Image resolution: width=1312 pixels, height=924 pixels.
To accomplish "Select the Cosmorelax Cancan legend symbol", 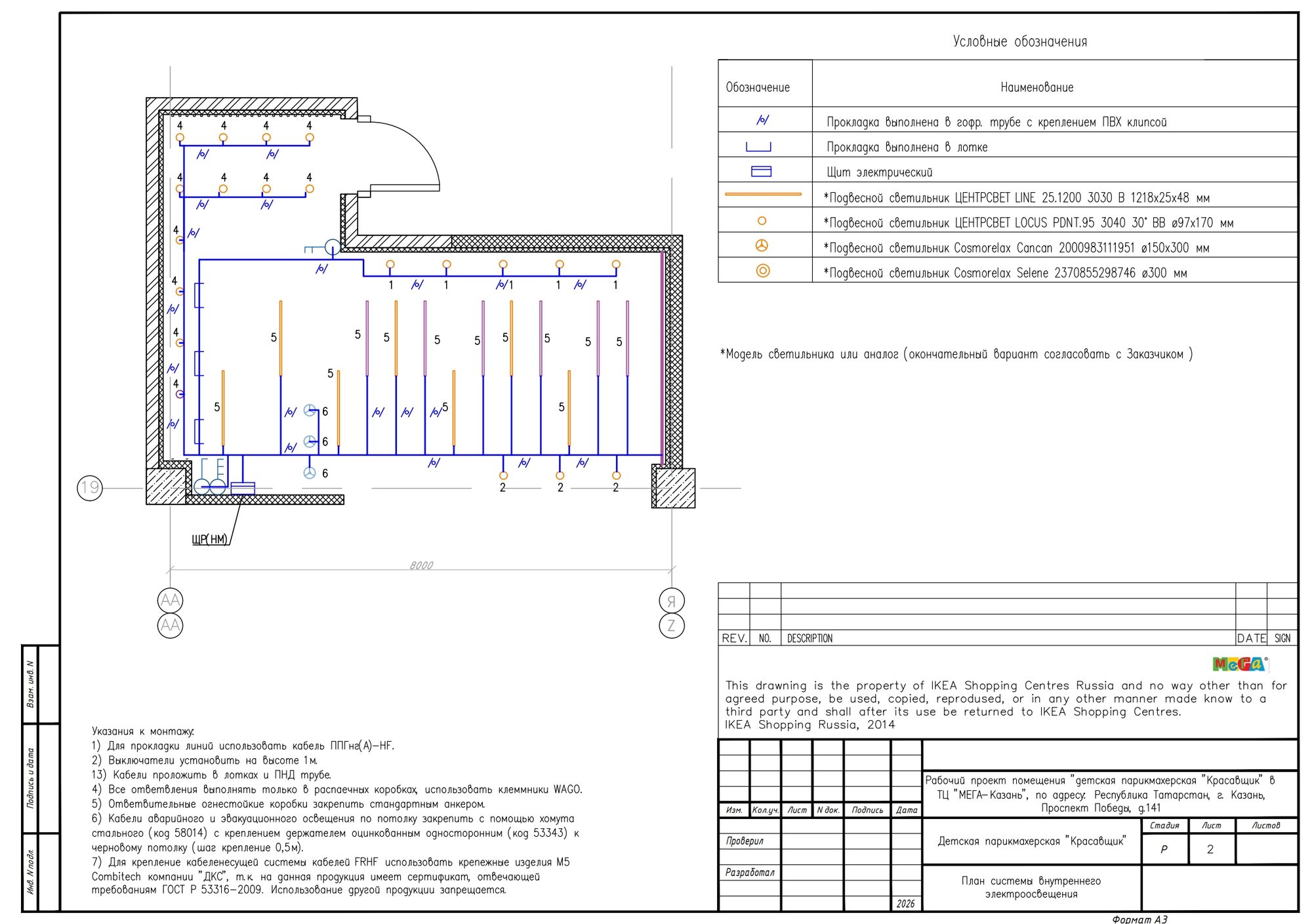I will pyautogui.click(x=762, y=245).
